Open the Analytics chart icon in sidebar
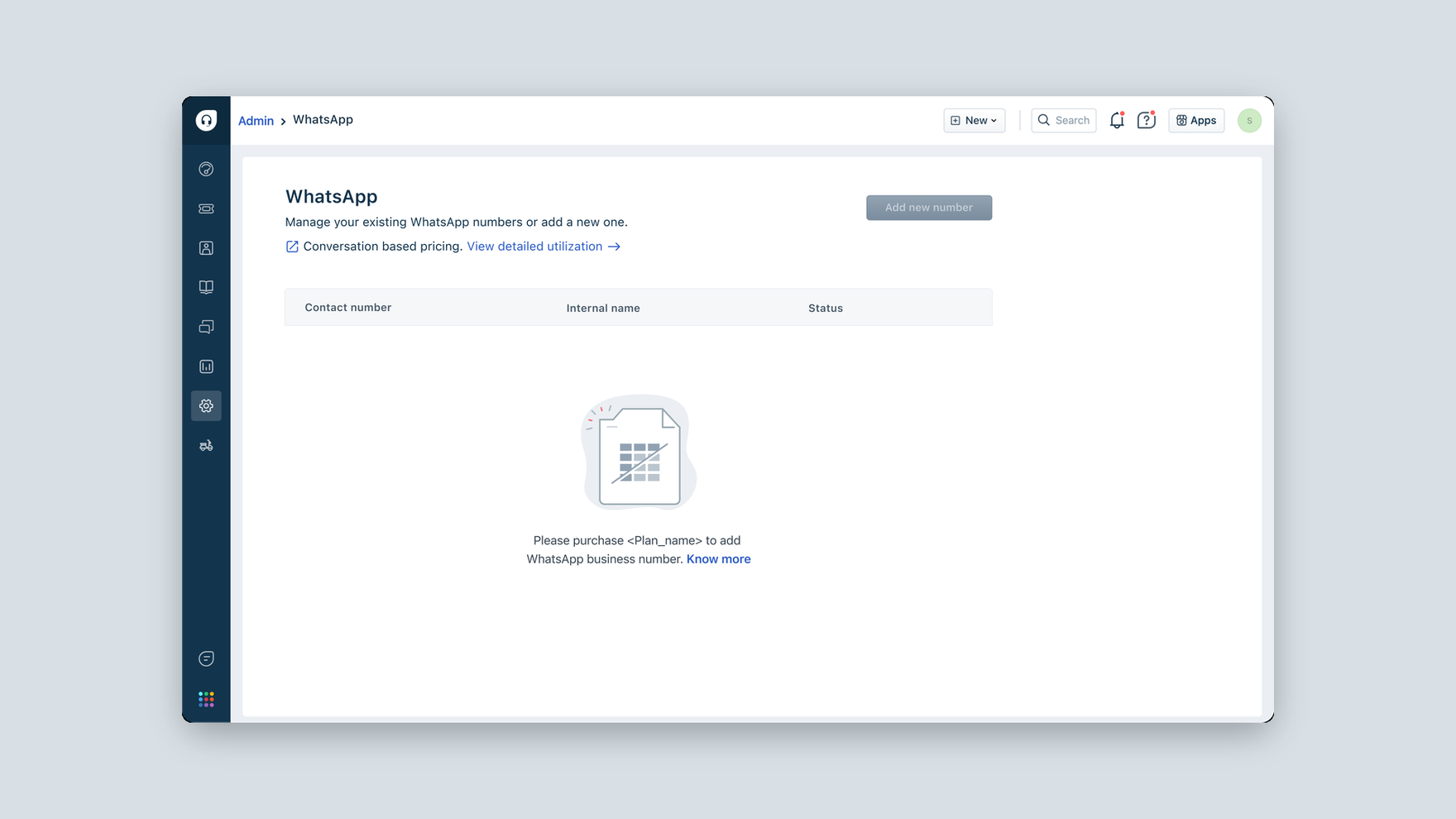 pyautogui.click(x=206, y=366)
